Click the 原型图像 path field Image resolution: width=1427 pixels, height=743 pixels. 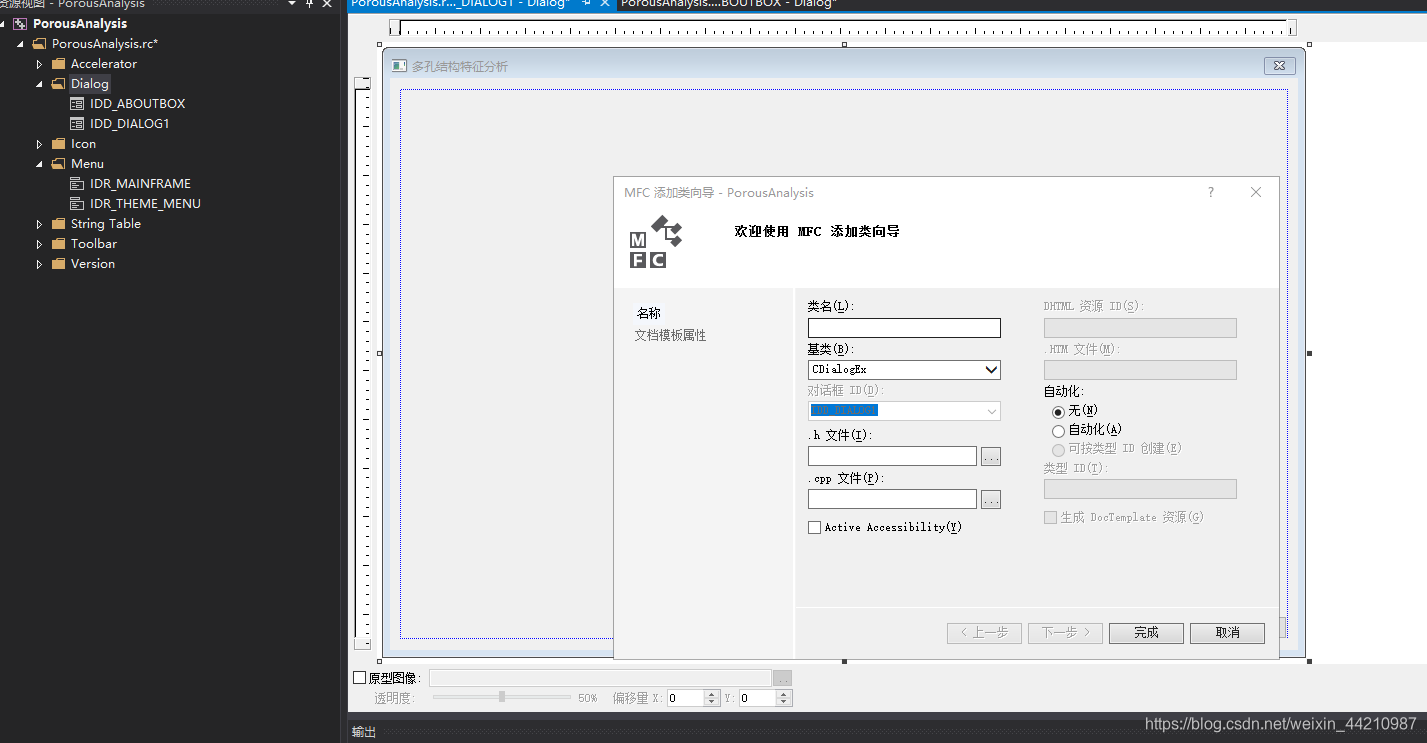point(600,678)
